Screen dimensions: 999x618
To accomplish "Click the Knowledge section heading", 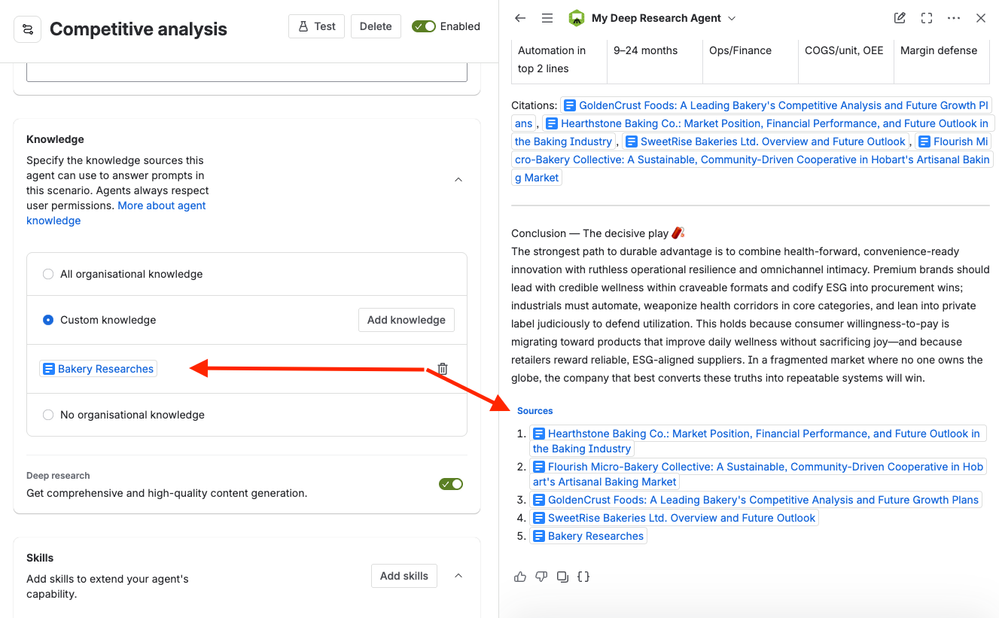I will coord(55,139).
